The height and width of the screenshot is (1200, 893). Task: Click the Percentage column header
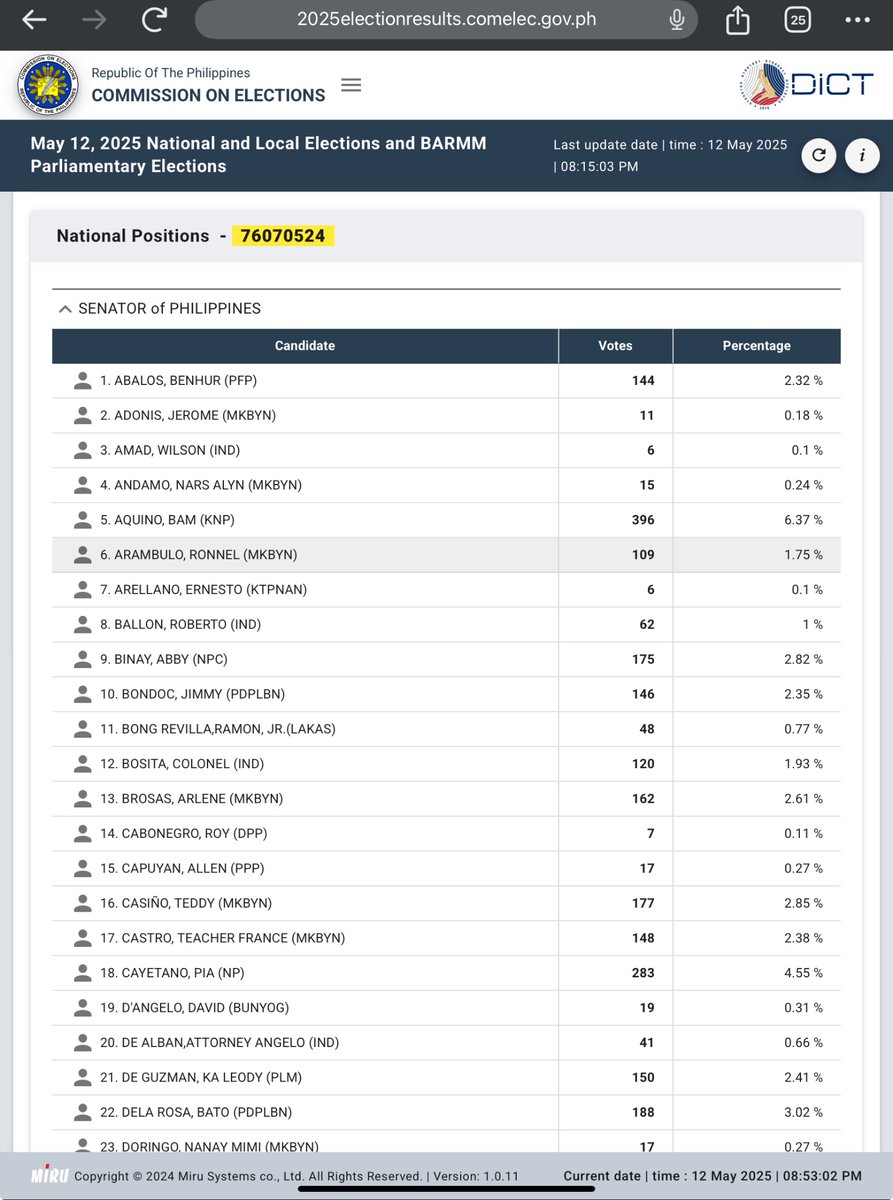tap(757, 346)
